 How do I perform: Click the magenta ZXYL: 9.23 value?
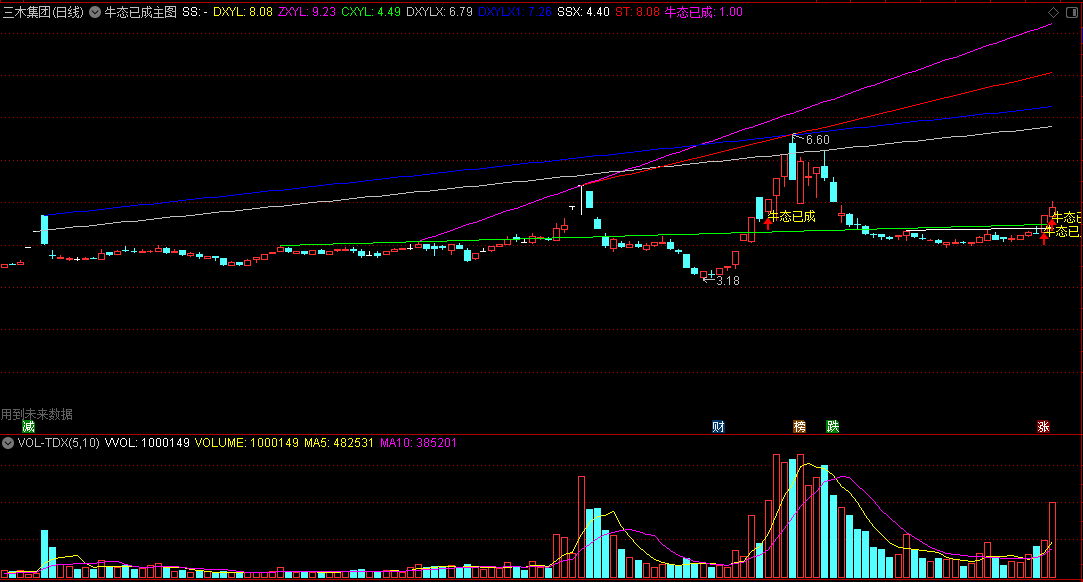tap(307, 12)
